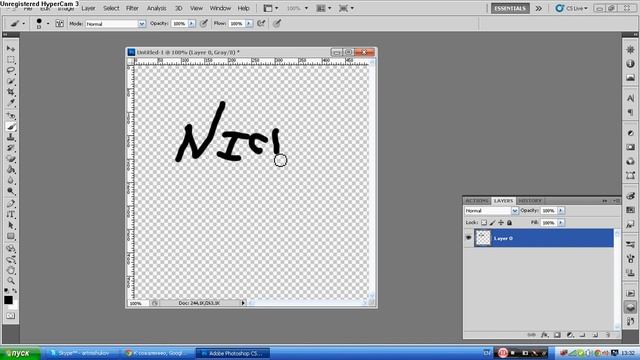This screenshot has height=360, width=640.
Task: Select the History Brush tool
Action: tap(11, 148)
